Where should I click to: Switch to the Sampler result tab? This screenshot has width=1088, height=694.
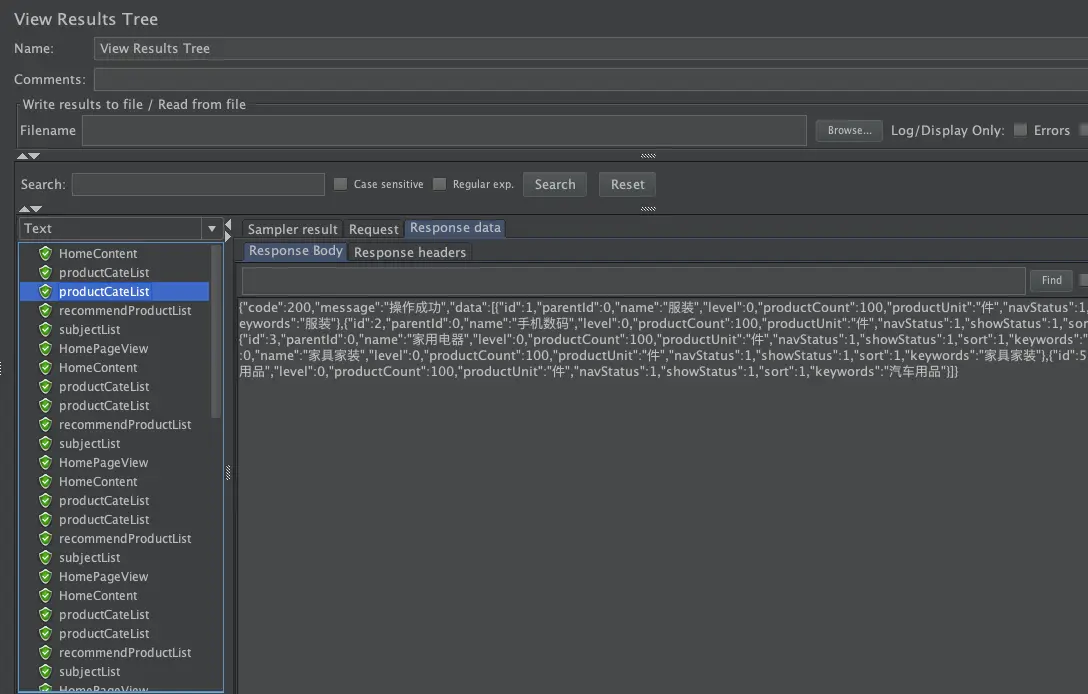pos(292,229)
